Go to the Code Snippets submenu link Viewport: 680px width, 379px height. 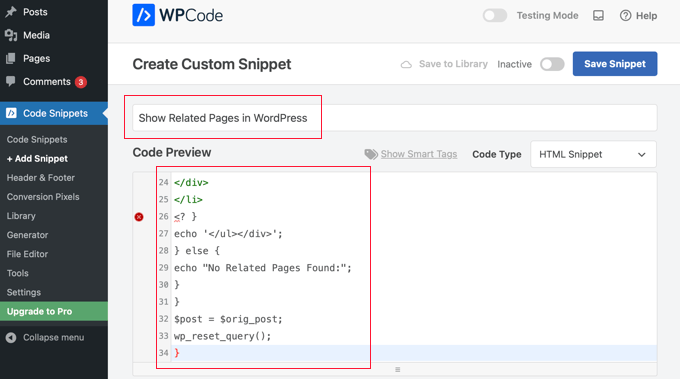[37, 140]
